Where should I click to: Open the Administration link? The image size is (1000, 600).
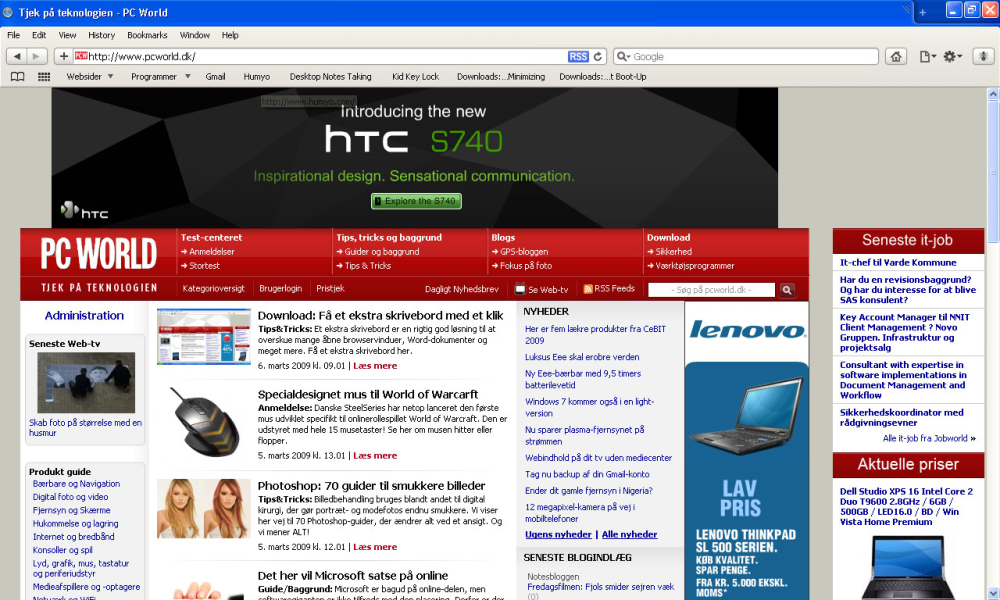click(x=84, y=315)
